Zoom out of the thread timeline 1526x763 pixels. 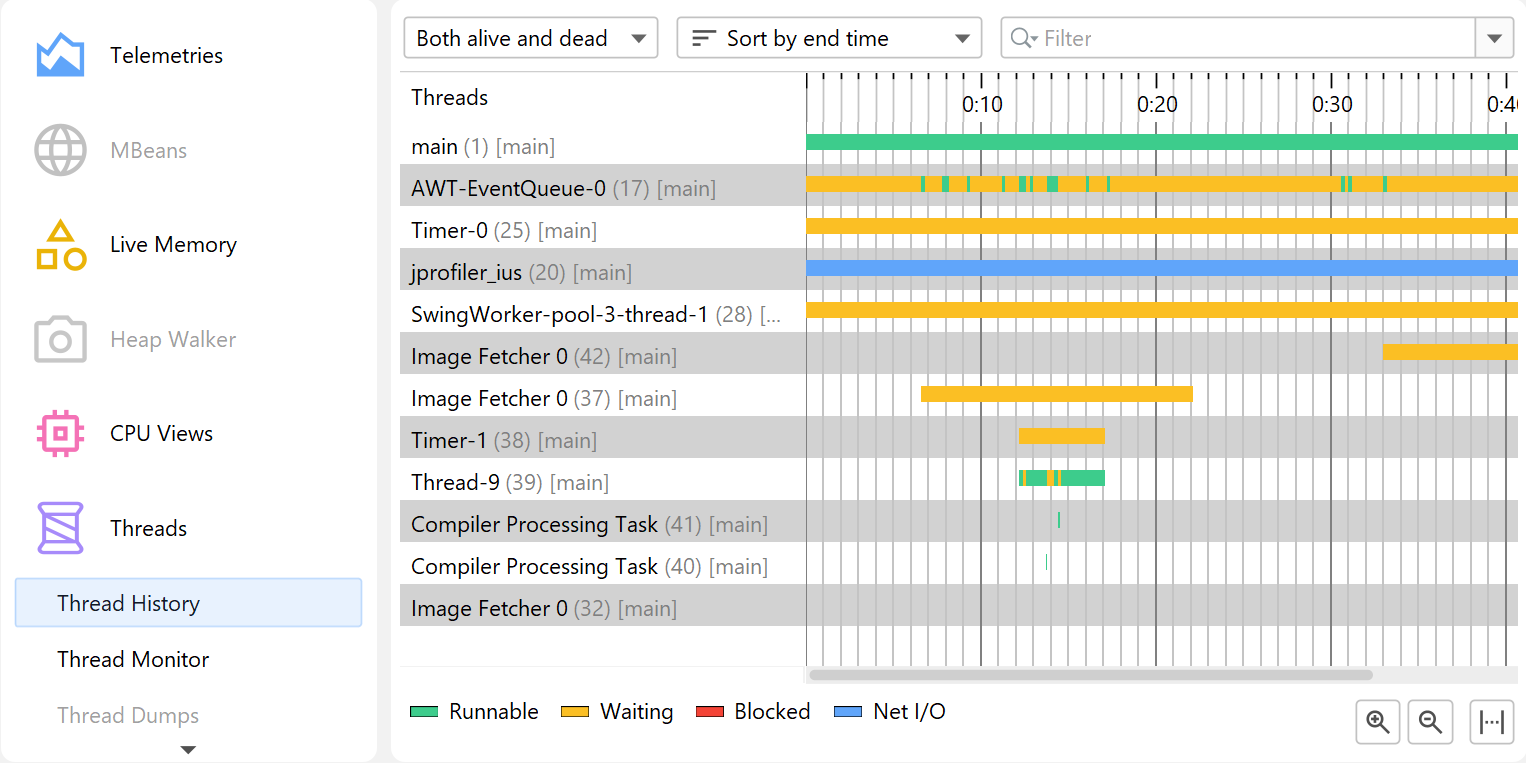tap(1430, 722)
